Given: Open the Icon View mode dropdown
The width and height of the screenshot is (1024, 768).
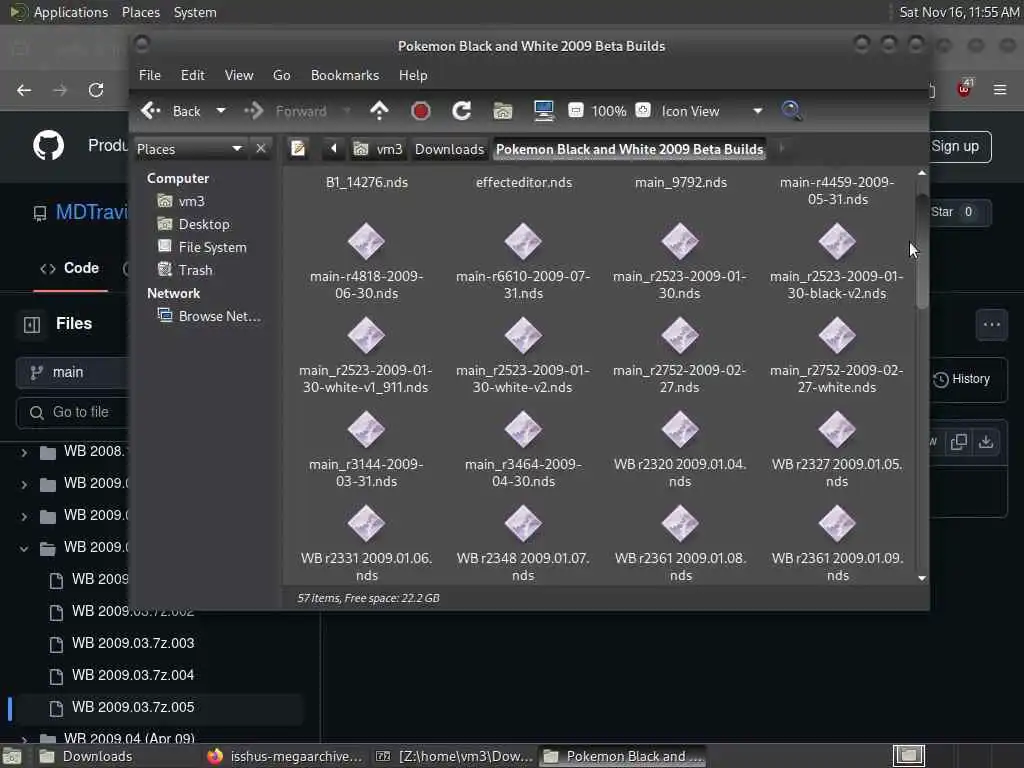Looking at the screenshot, I should point(711,111).
